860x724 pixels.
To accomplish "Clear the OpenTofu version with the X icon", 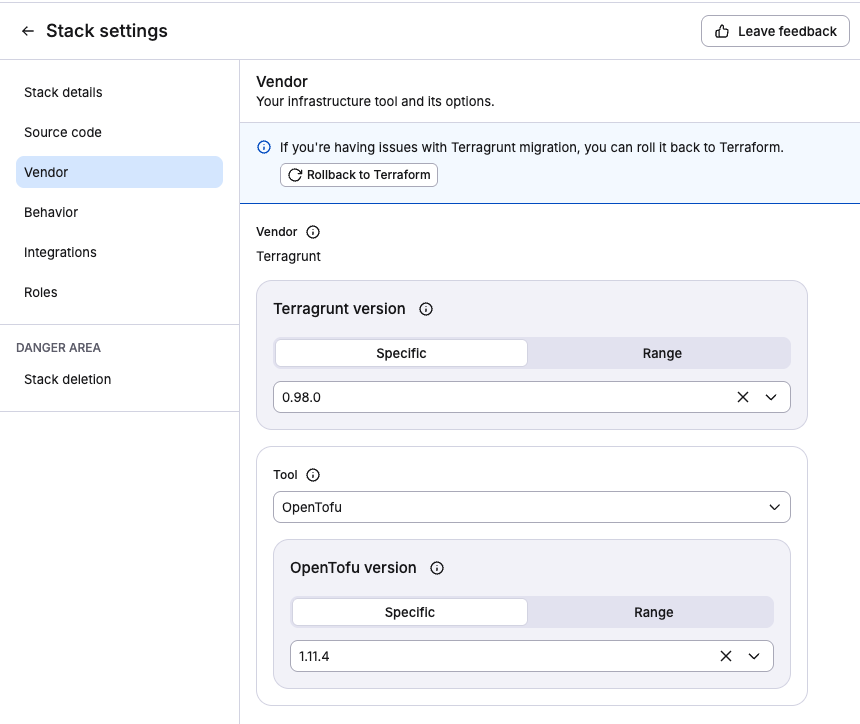I will (725, 656).
